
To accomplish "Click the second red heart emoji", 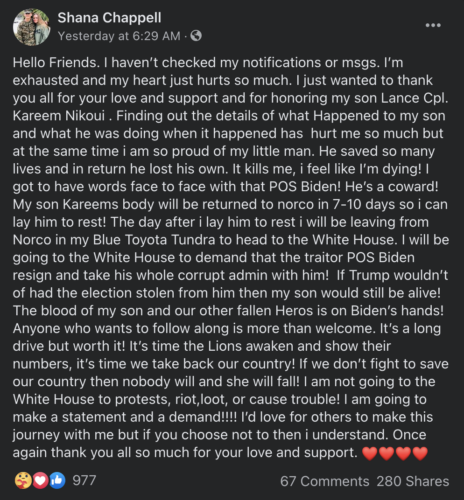I will point(386,453).
